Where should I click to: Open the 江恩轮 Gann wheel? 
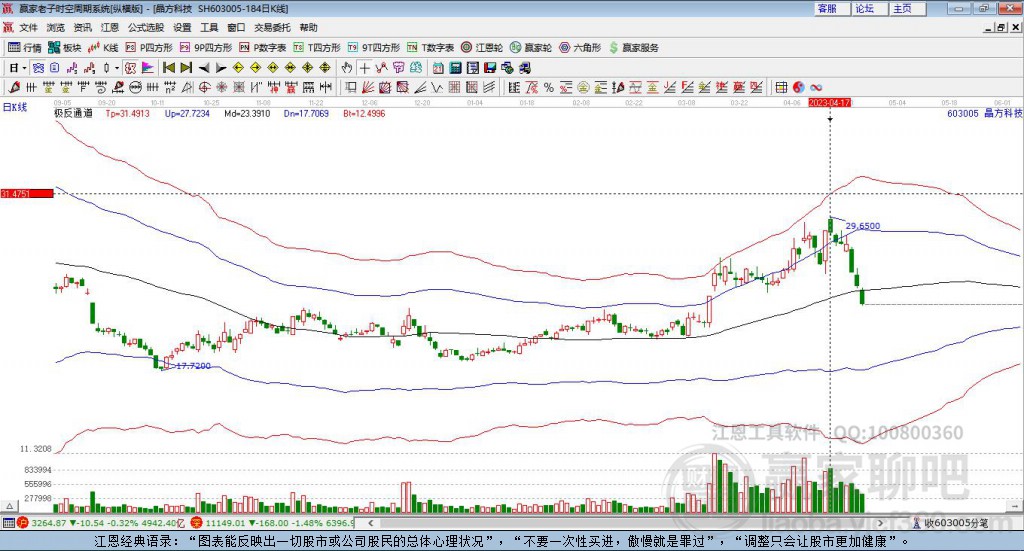(482, 48)
